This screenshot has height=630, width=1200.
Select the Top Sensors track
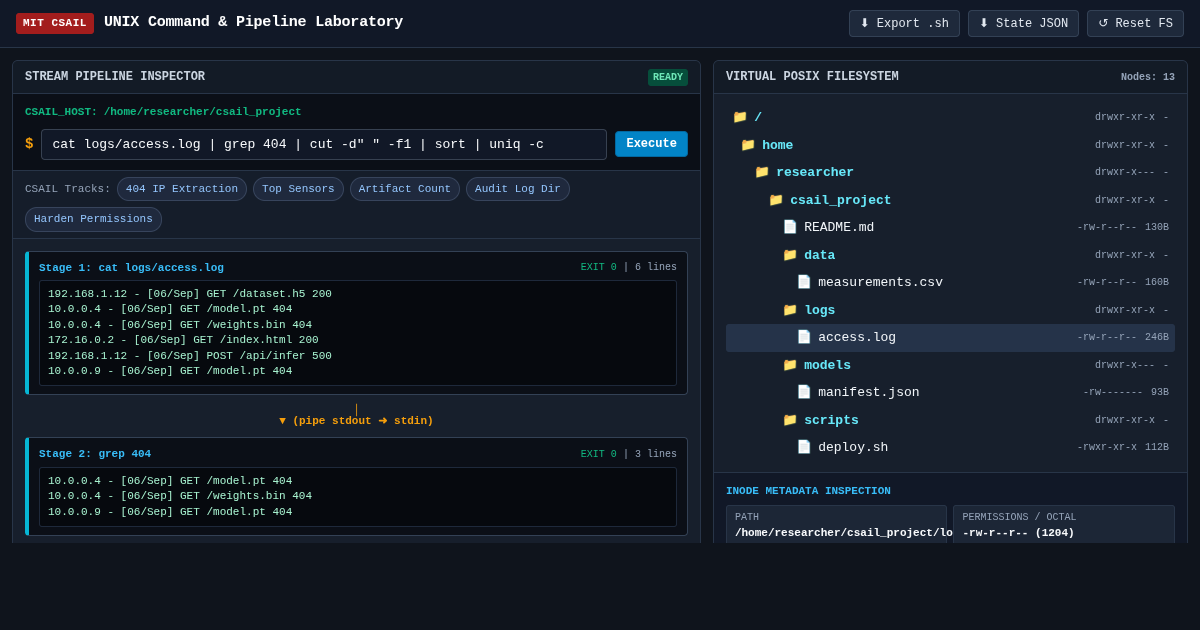[298, 189]
